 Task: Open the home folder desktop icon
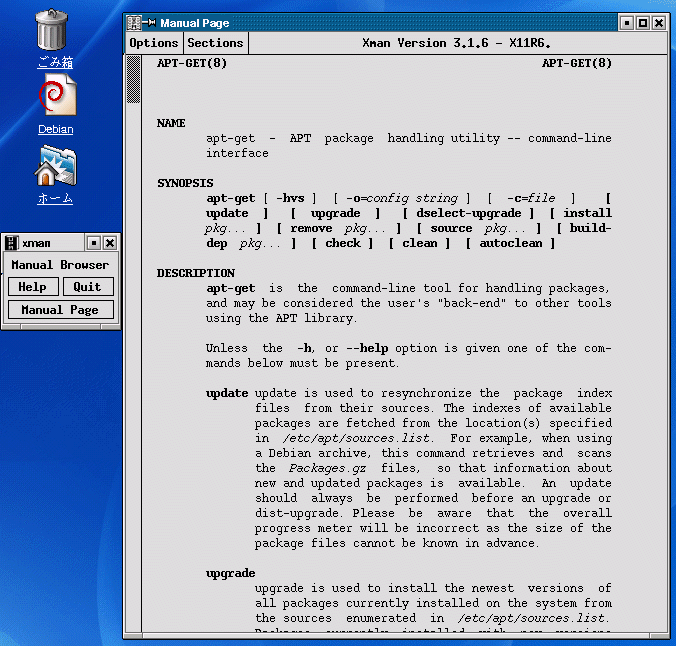tap(56, 166)
